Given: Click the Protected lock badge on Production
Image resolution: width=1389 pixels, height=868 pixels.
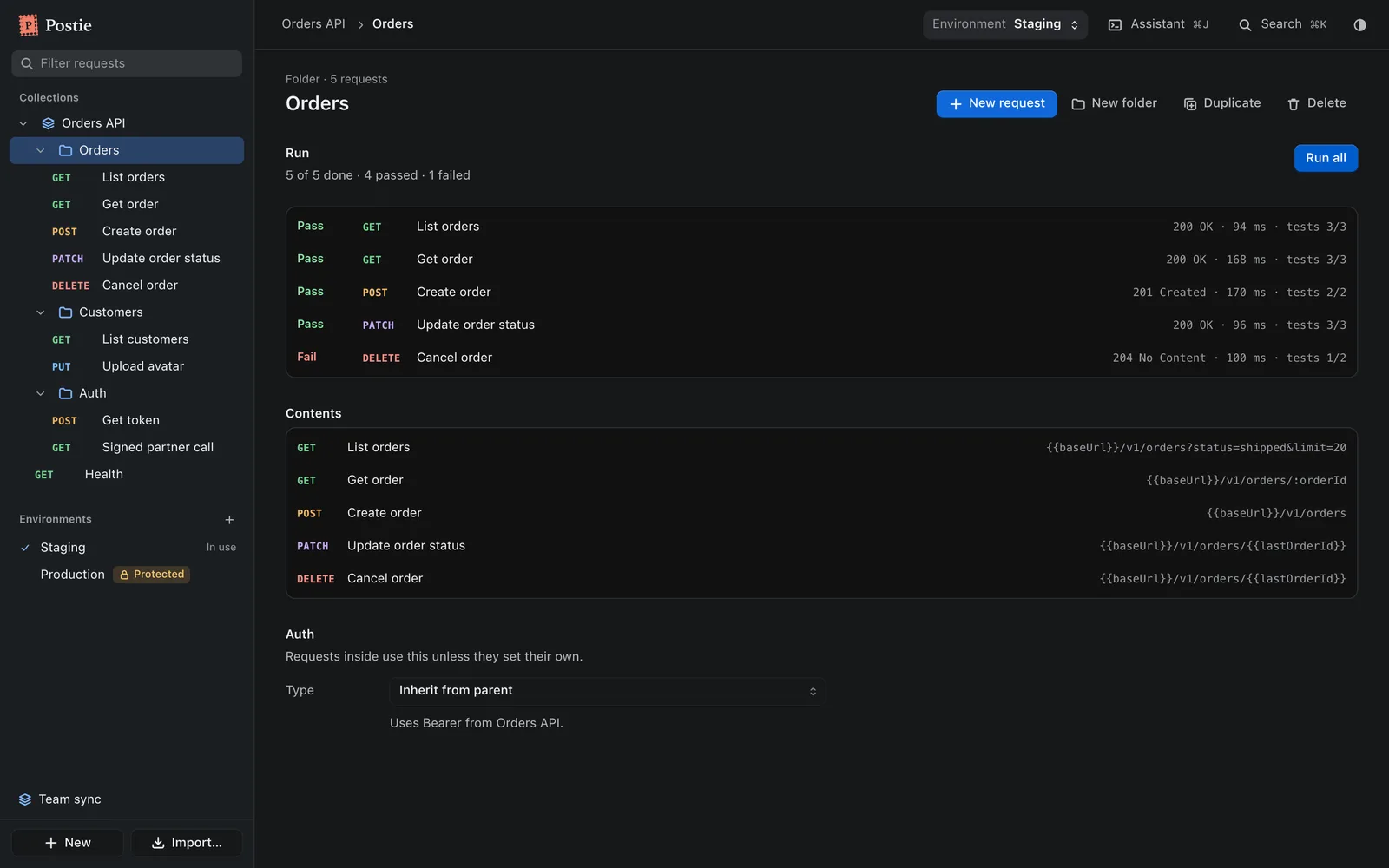Looking at the screenshot, I should [152, 575].
